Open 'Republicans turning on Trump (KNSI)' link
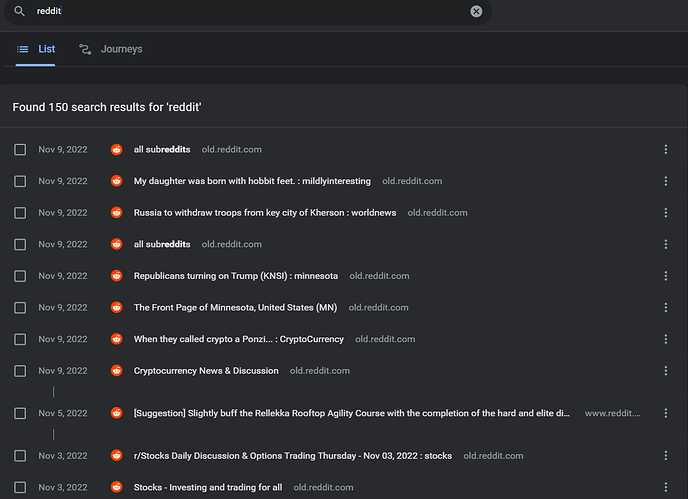The image size is (688, 499). pyautogui.click(x=236, y=276)
